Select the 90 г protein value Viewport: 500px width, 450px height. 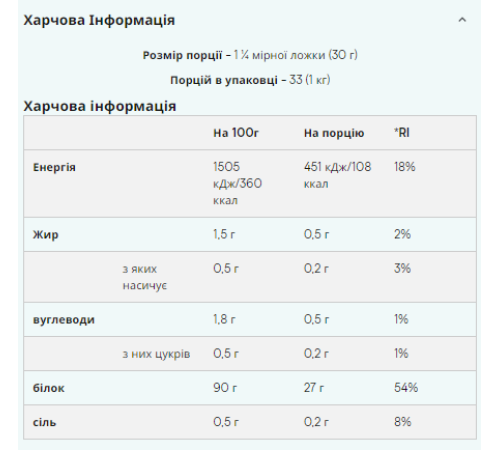(x=225, y=388)
